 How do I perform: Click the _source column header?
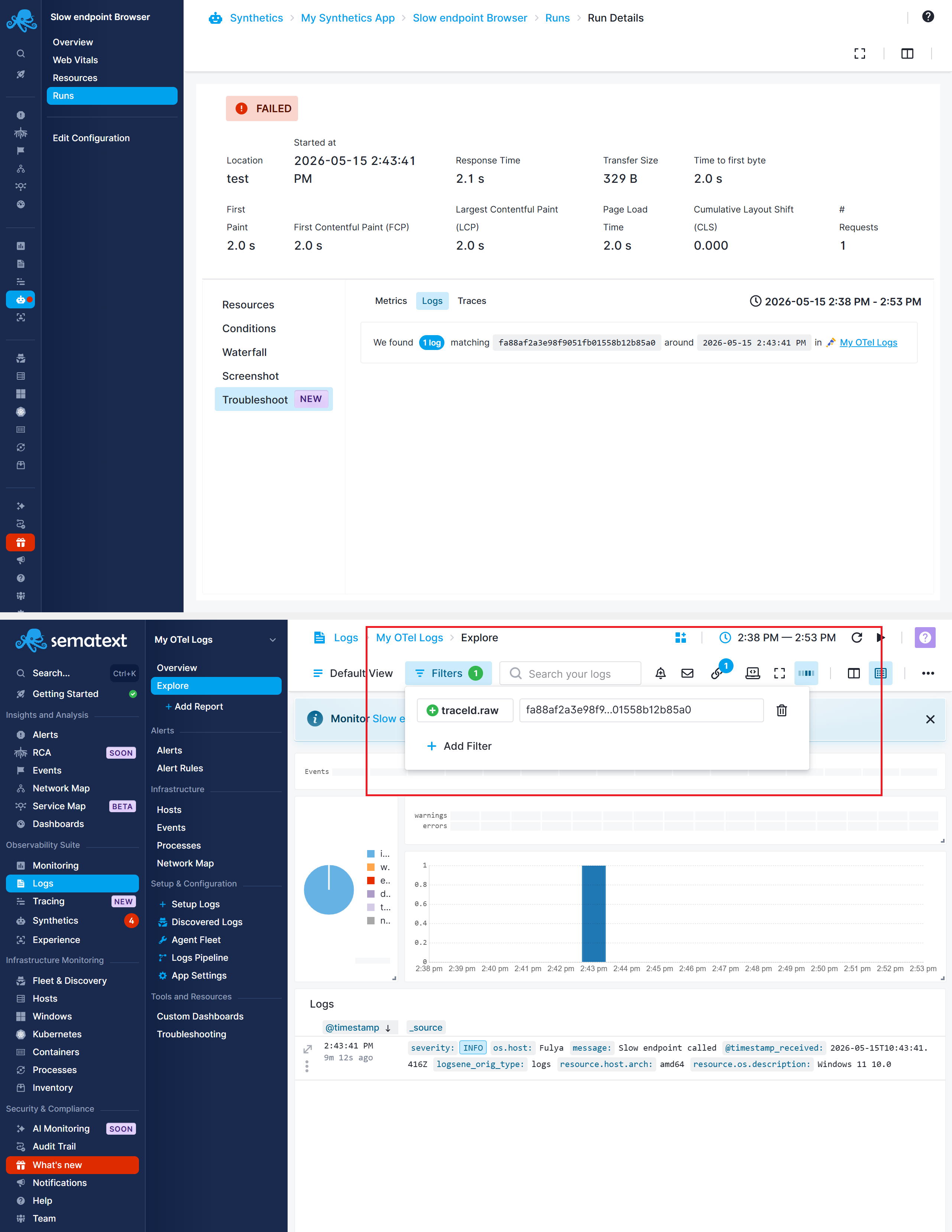tap(425, 1028)
